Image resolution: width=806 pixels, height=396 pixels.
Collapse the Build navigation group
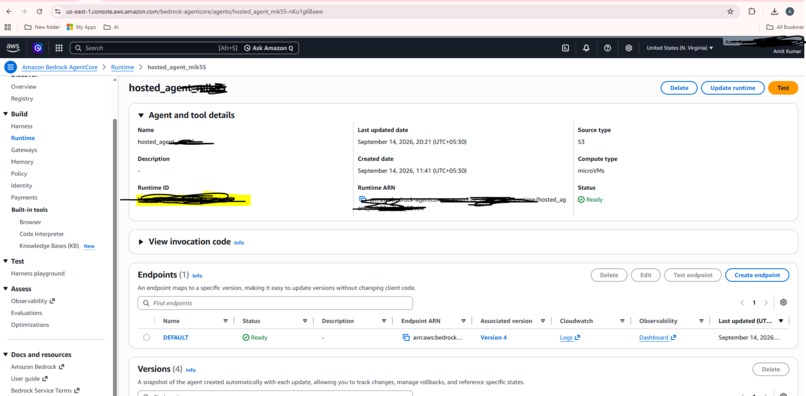(6, 114)
